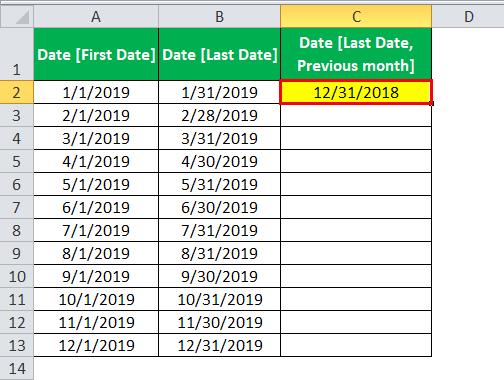The image size is (504, 380).
Task: Select the cell with 6/30/2019
Action: [x=219, y=207]
